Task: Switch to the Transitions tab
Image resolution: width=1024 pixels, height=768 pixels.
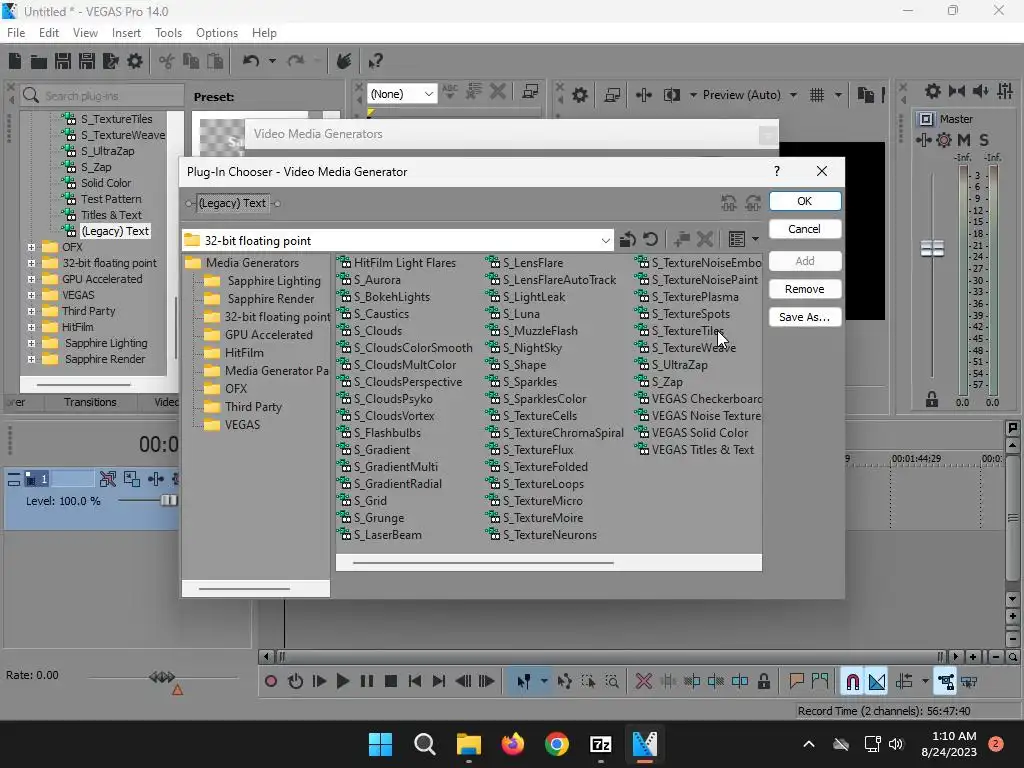Action: 90,402
